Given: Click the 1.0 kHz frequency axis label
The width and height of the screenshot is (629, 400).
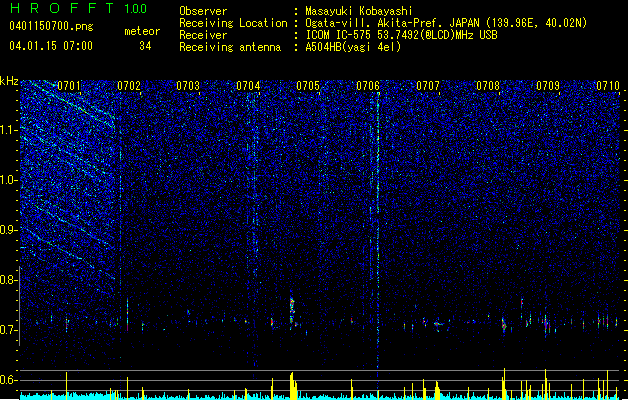Looking at the screenshot, I should [x=9, y=180].
